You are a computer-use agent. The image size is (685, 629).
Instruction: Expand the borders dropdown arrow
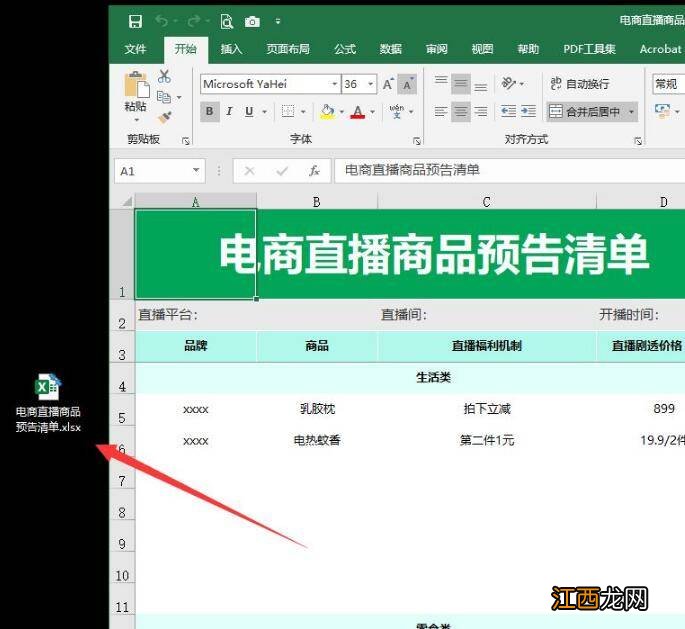pyautogui.click(x=303, y=112)
